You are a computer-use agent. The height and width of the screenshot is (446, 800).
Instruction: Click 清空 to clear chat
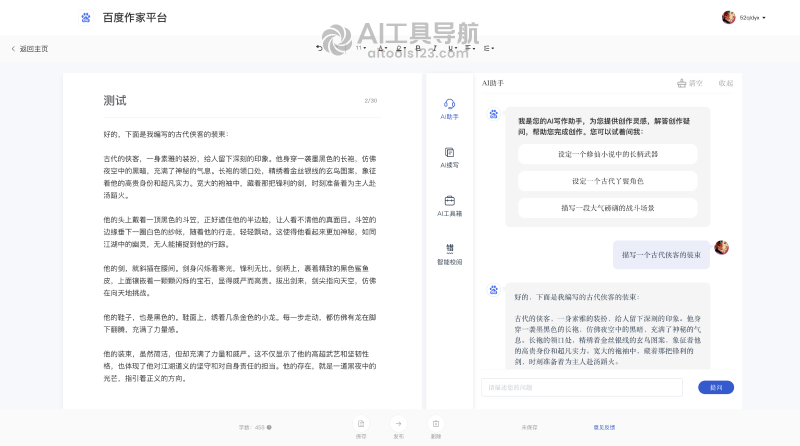pos(690,83)
